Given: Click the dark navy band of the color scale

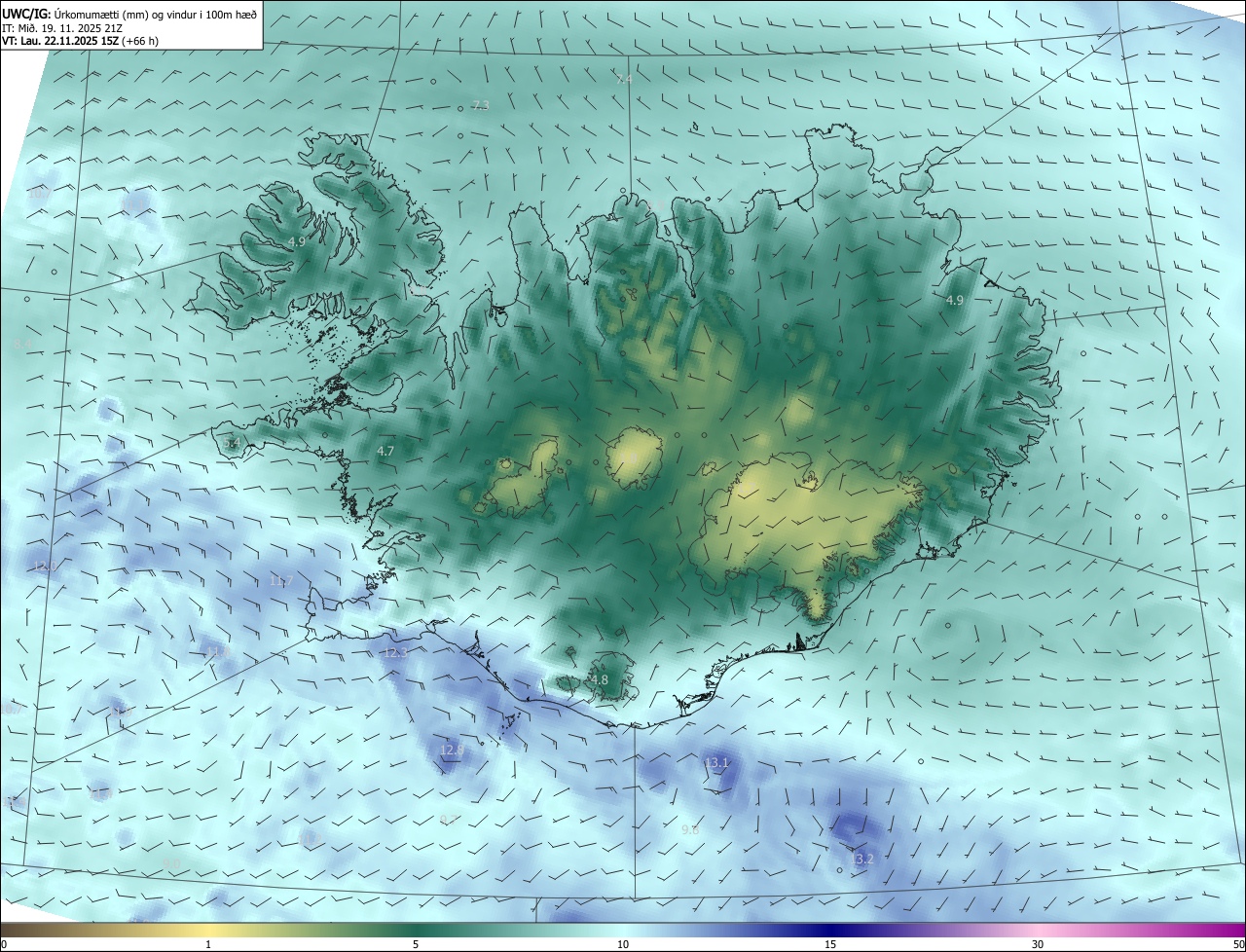Looking at the screenshot, I should coord(830,930).
